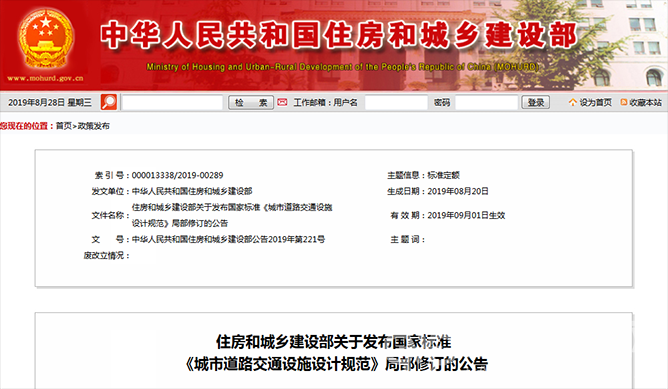Open the 收藏本站 link
Image resolution: width=668 pixels, height=389 pixels.
click(x=645, y=102)
